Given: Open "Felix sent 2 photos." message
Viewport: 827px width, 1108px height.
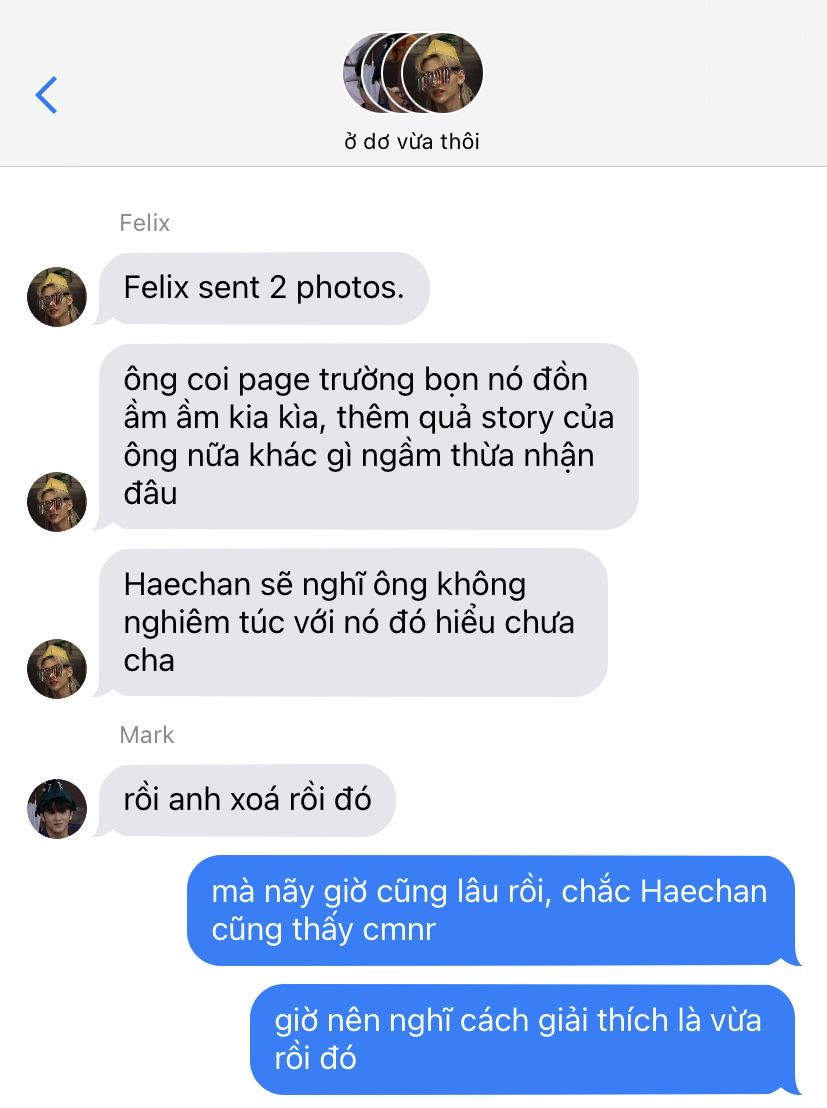Looking at the screenshot, I should (263, 288).
